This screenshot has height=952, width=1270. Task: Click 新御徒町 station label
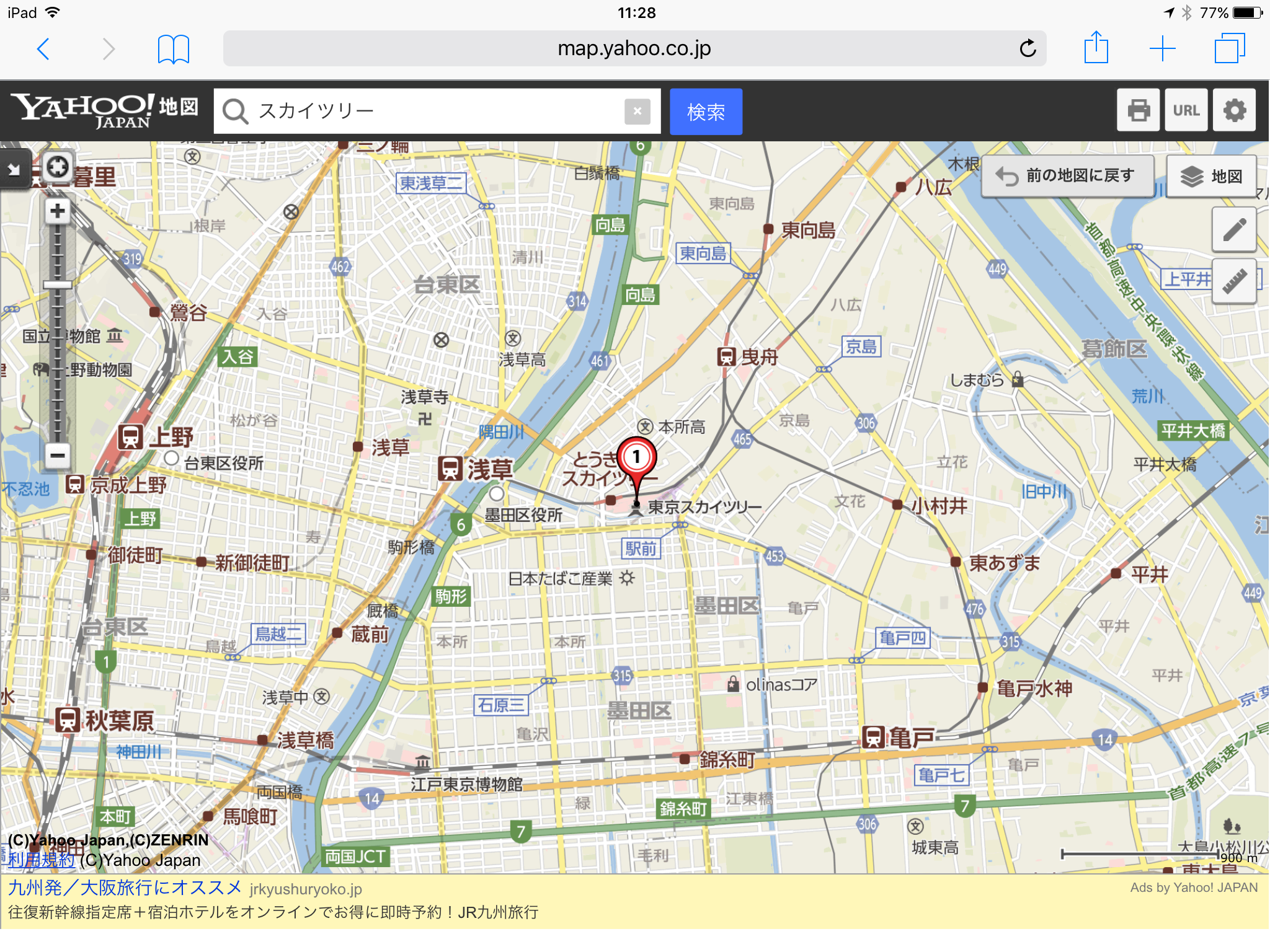(x=252, y=563)
